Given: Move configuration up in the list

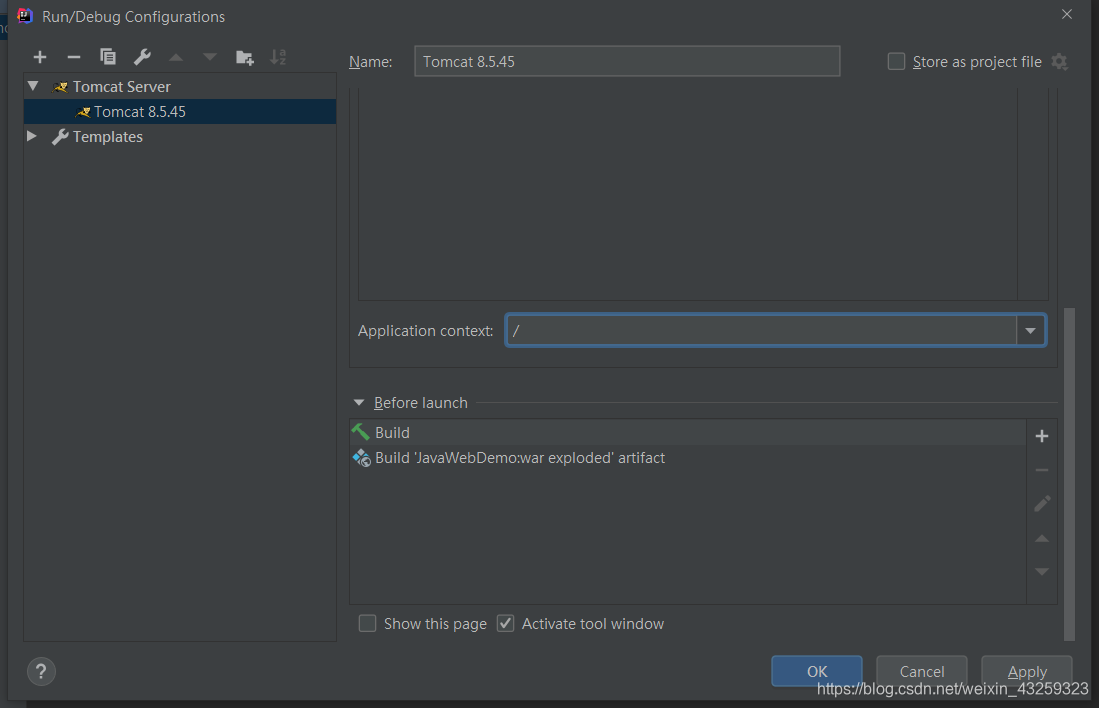Looking at the screenshot, I should pyautogui.click(x=176, y=57).
